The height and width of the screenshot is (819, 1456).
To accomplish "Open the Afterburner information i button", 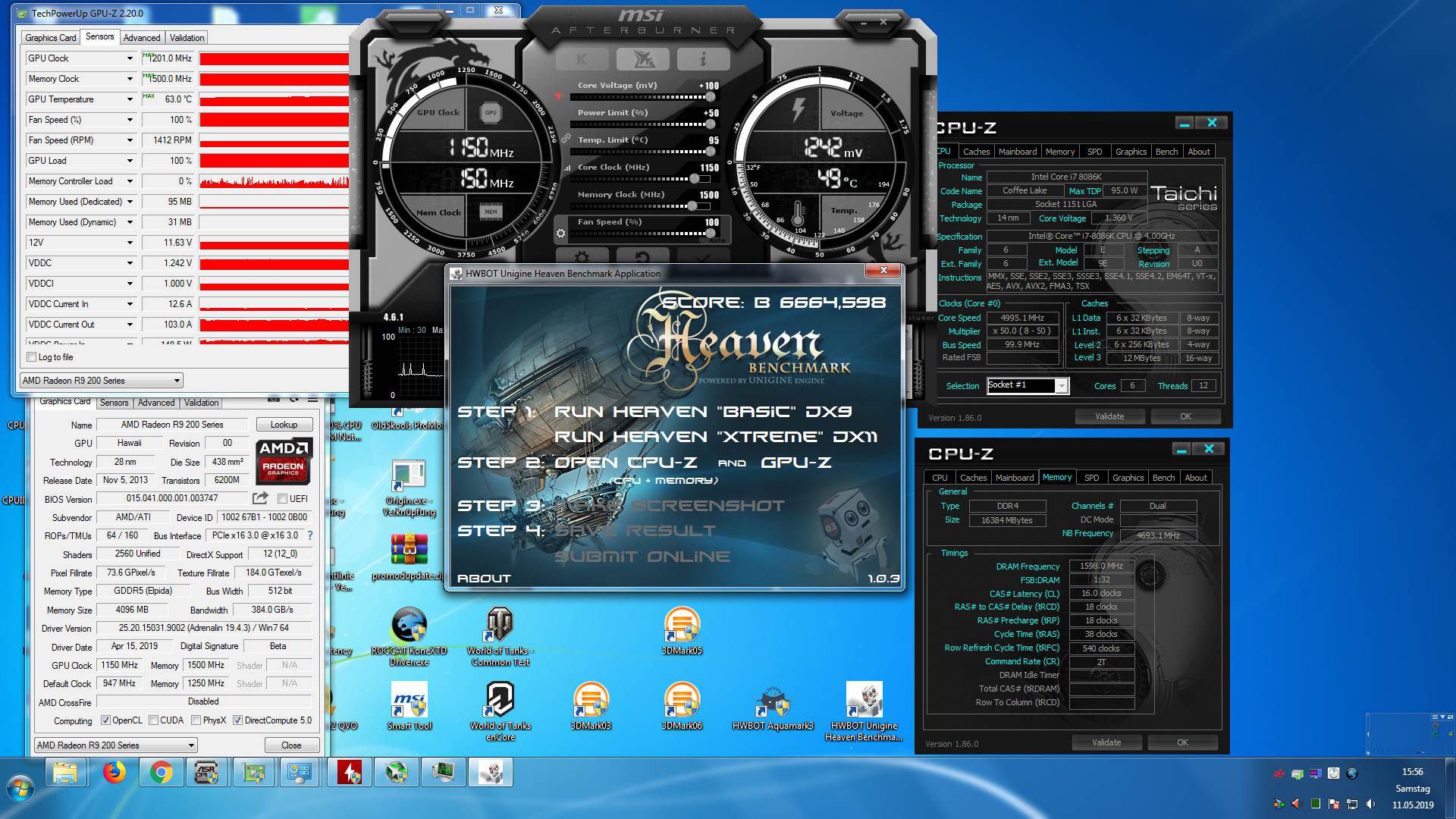I will tap(703, 59).
